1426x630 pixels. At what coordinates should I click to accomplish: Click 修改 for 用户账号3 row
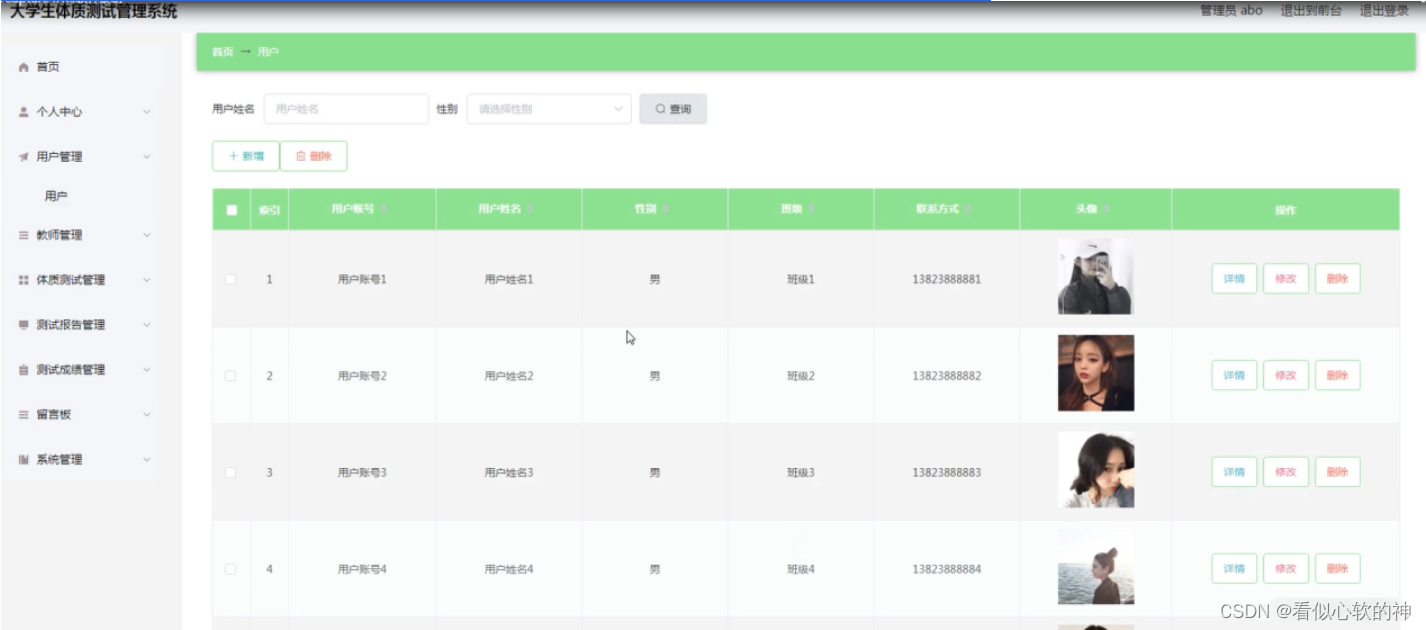click(1286, 472)
